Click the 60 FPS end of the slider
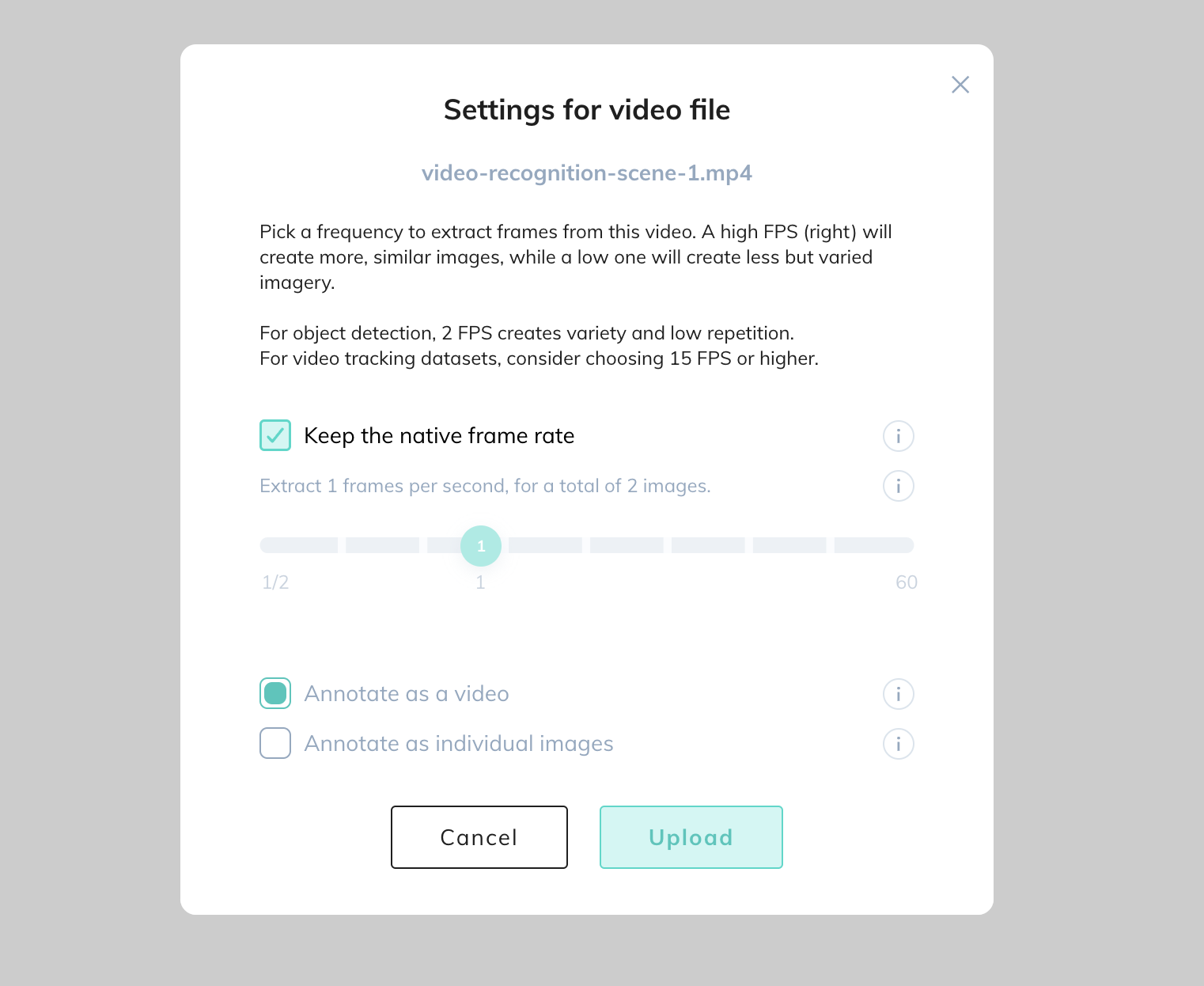This screenshot has height=986, width=1204. click(x=906, y=582)
